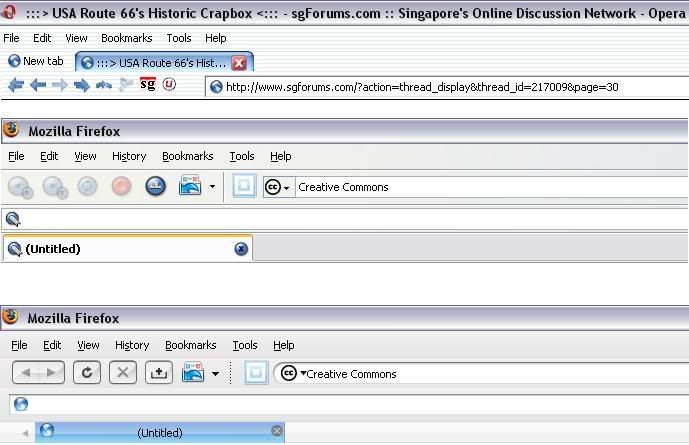Close (Untitled) tab in upper Firefox

point(241,249)
